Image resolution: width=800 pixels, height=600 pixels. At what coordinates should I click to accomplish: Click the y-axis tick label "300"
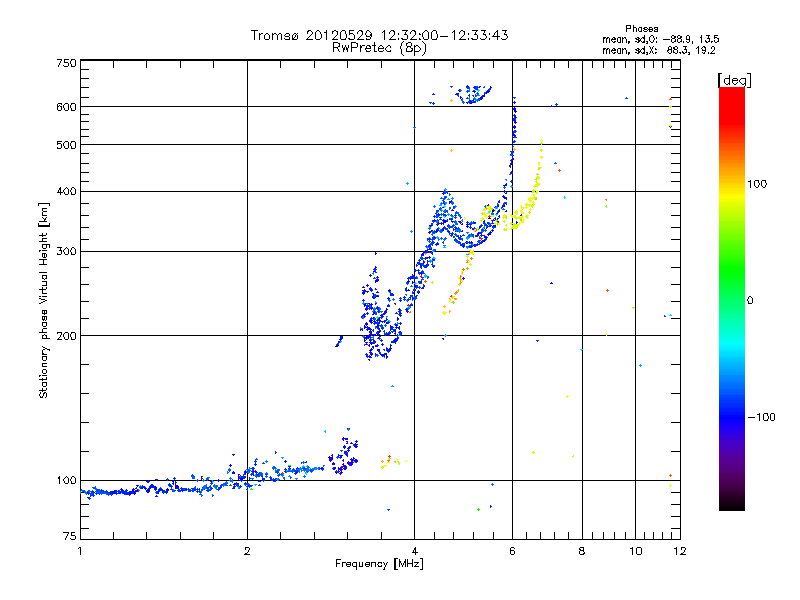(67, 252)
